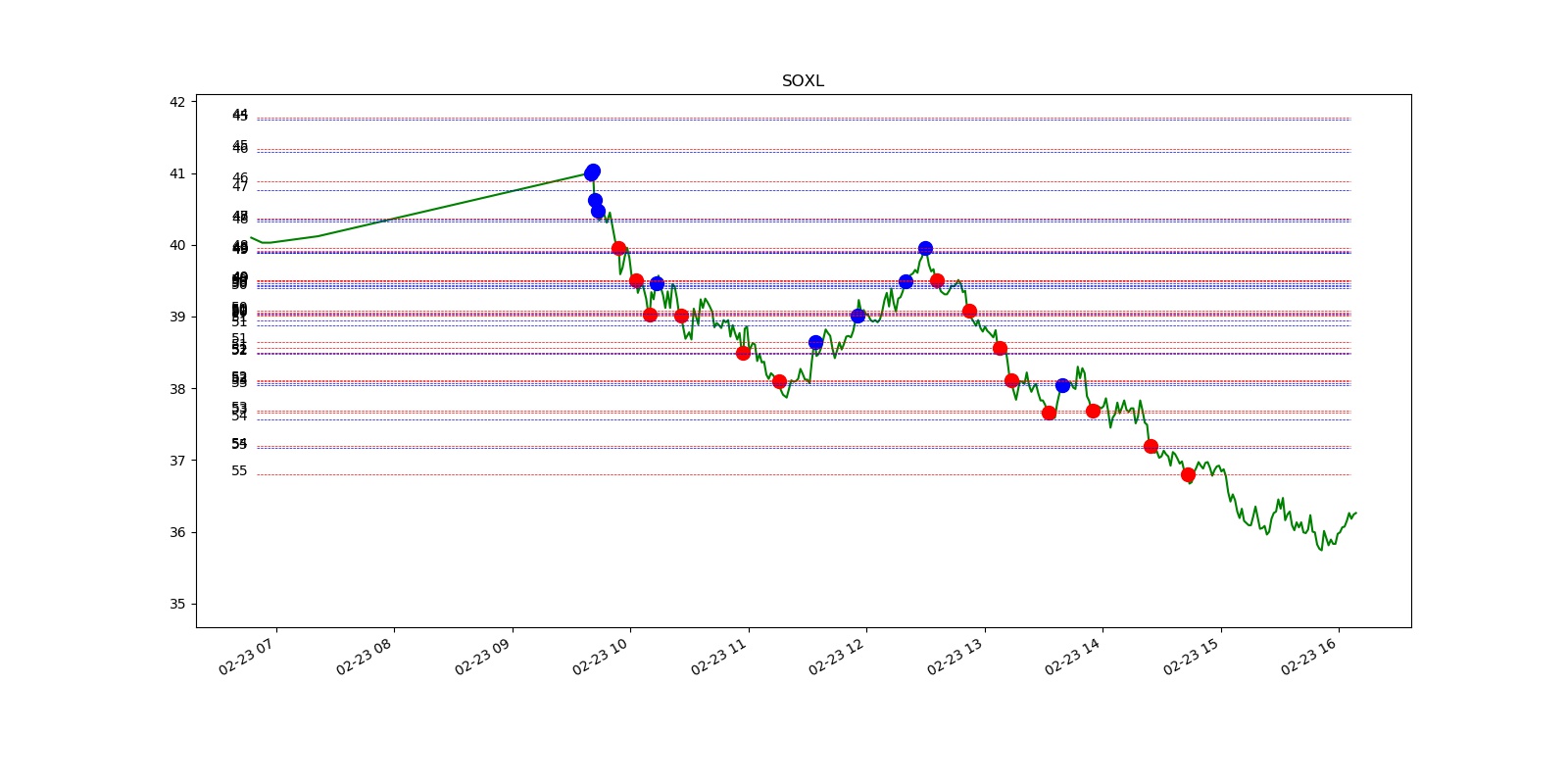This screenshot has height=784, width=1568.
Task: Click the SOXL chart title
Action: [803, 81]
